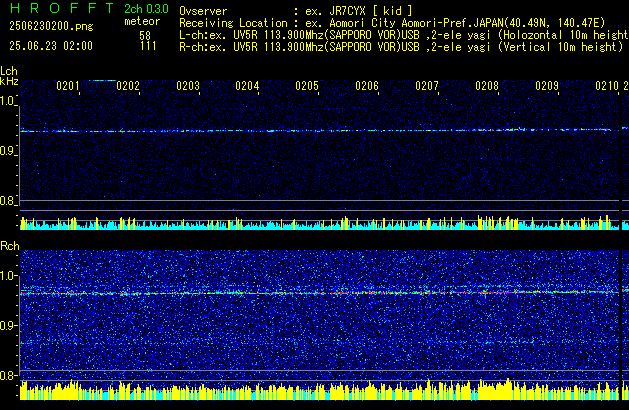Screen dimensions: 629x410
Task: Click the file name 2506230200.png
Action: [51, 26]
